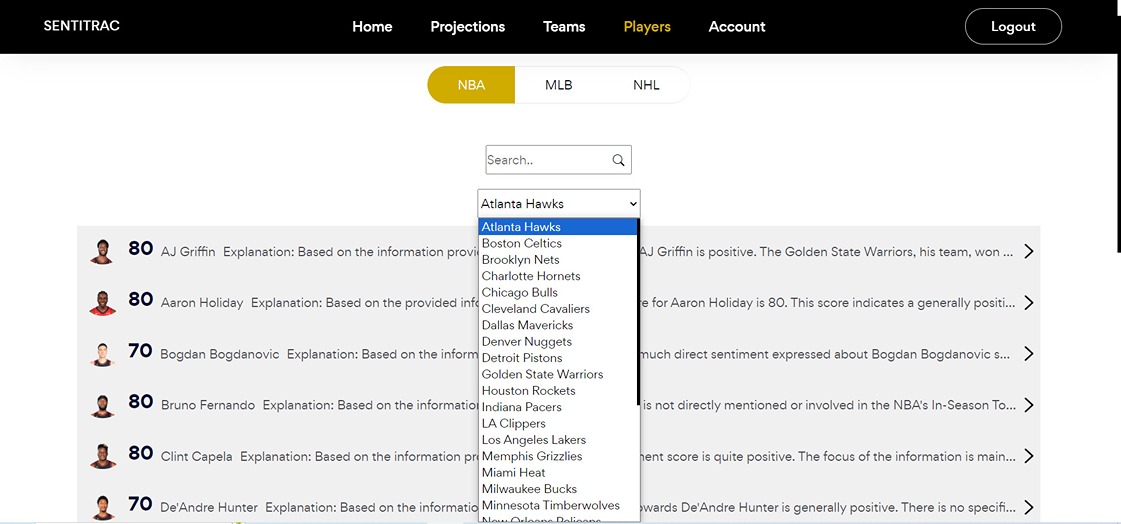1121x524 pixels.
Task: Click the Logout button
Action: [1013, 26]
